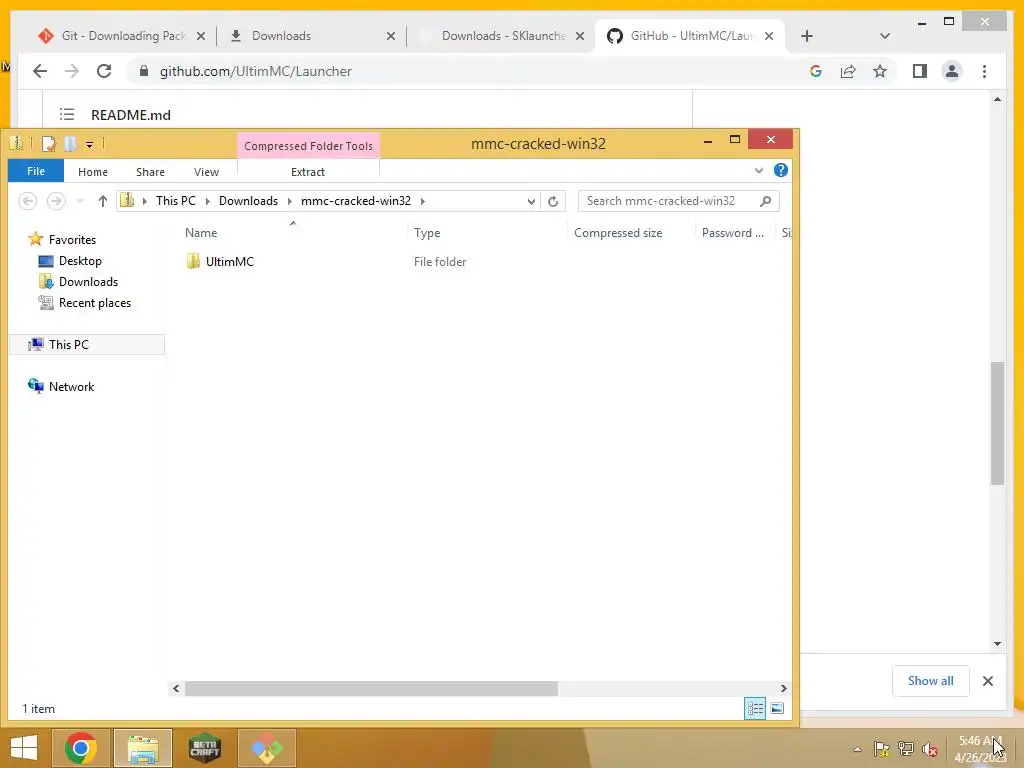Reload the GitHub page in Chrome
1024x768 pixels.
point(104,71)
